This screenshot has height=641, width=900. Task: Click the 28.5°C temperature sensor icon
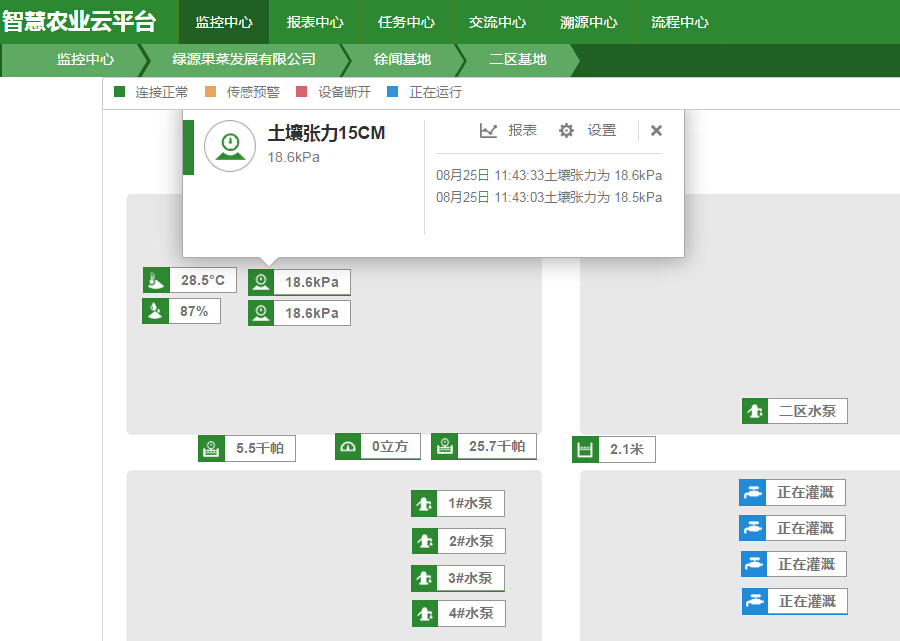coord(156,281)
